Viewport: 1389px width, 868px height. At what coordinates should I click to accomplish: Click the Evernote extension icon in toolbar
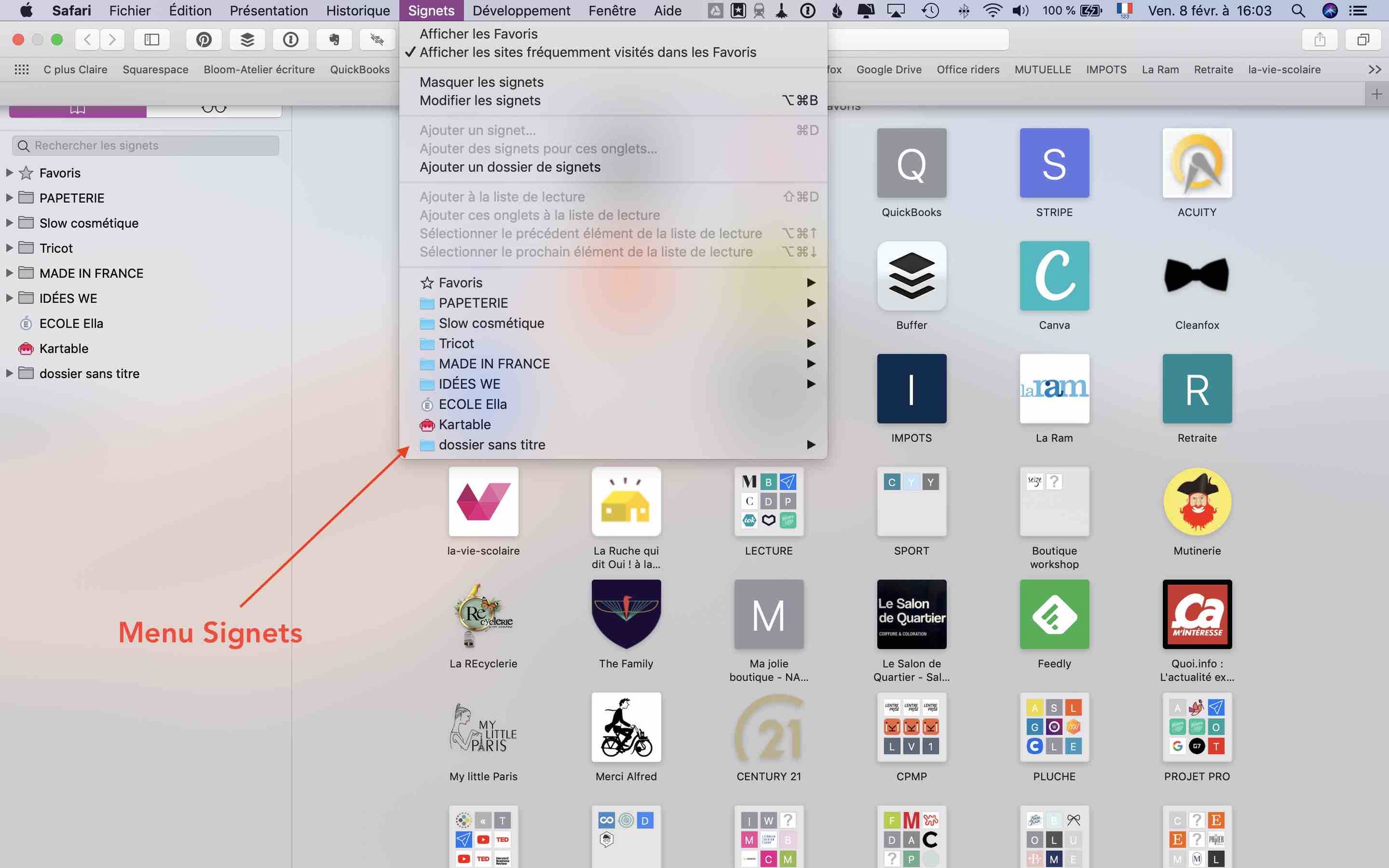[x=333, y=39]
